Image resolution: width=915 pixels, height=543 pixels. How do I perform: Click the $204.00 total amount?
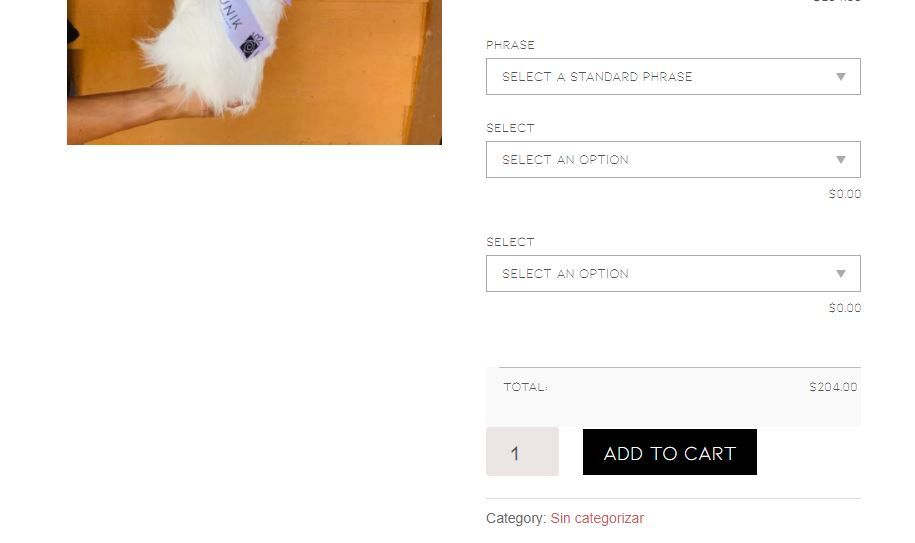tap(833, 387)
